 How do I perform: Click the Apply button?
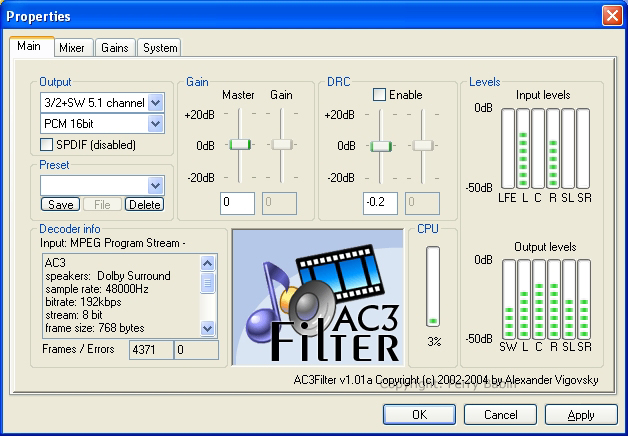pos(580,414)
